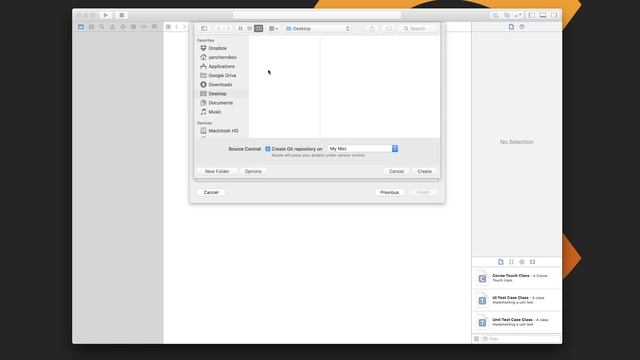The width and height of the screenshot is (640, 360).
Task: Uncheck Create Git repository checkbox
Action: (x=268, y=149)
